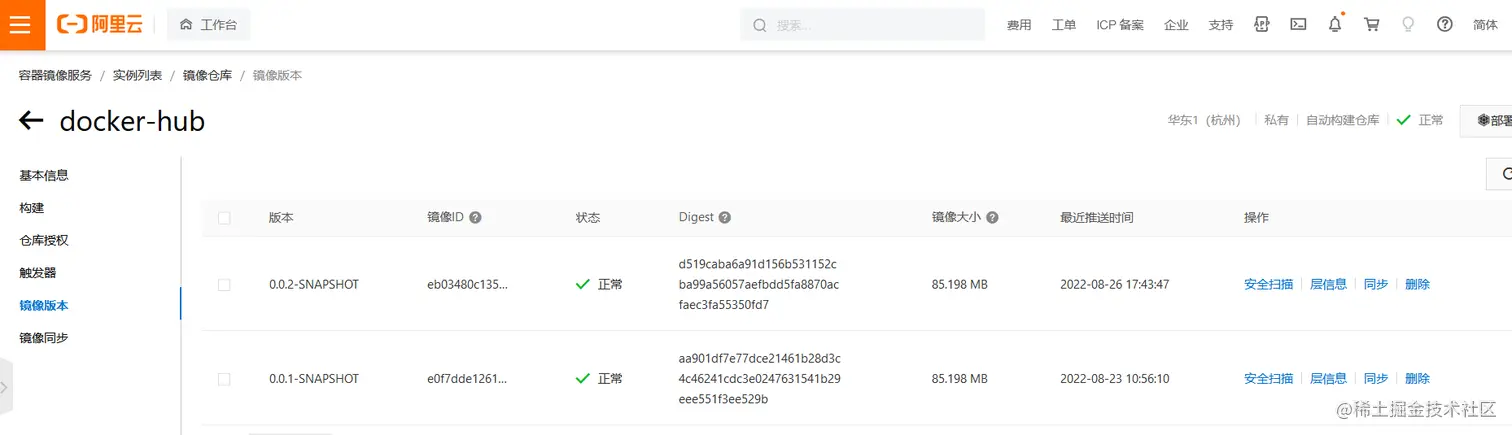Click the 自动构建仓库 label

point(1343,120)
